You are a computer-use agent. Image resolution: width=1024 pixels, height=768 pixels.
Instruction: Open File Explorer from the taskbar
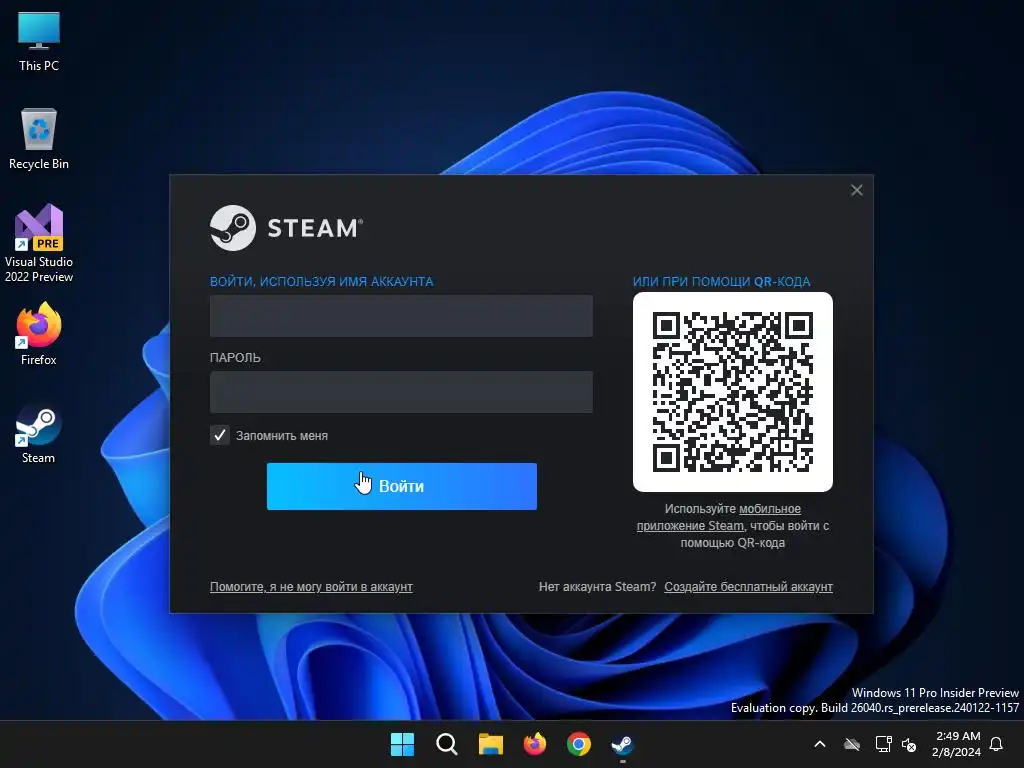(x=490, y=744)
